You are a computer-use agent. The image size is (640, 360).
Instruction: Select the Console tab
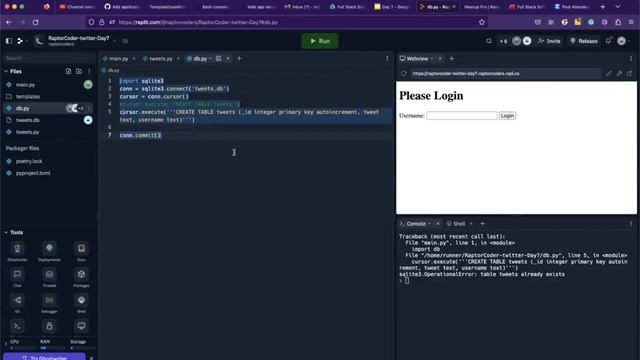416,224
